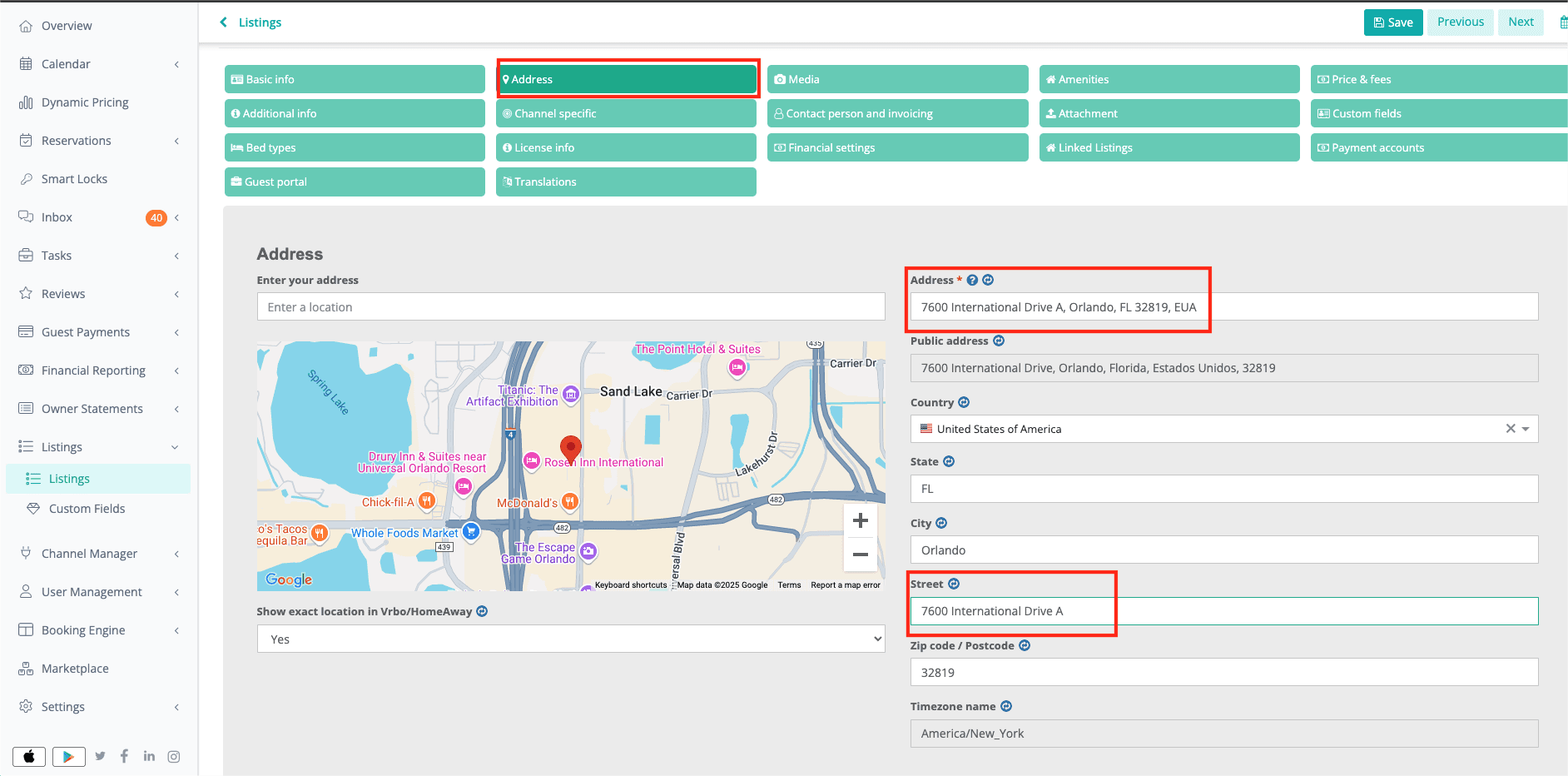
Task: Open the Google Play badge in sidebar footer
Action: pos(69,756)
